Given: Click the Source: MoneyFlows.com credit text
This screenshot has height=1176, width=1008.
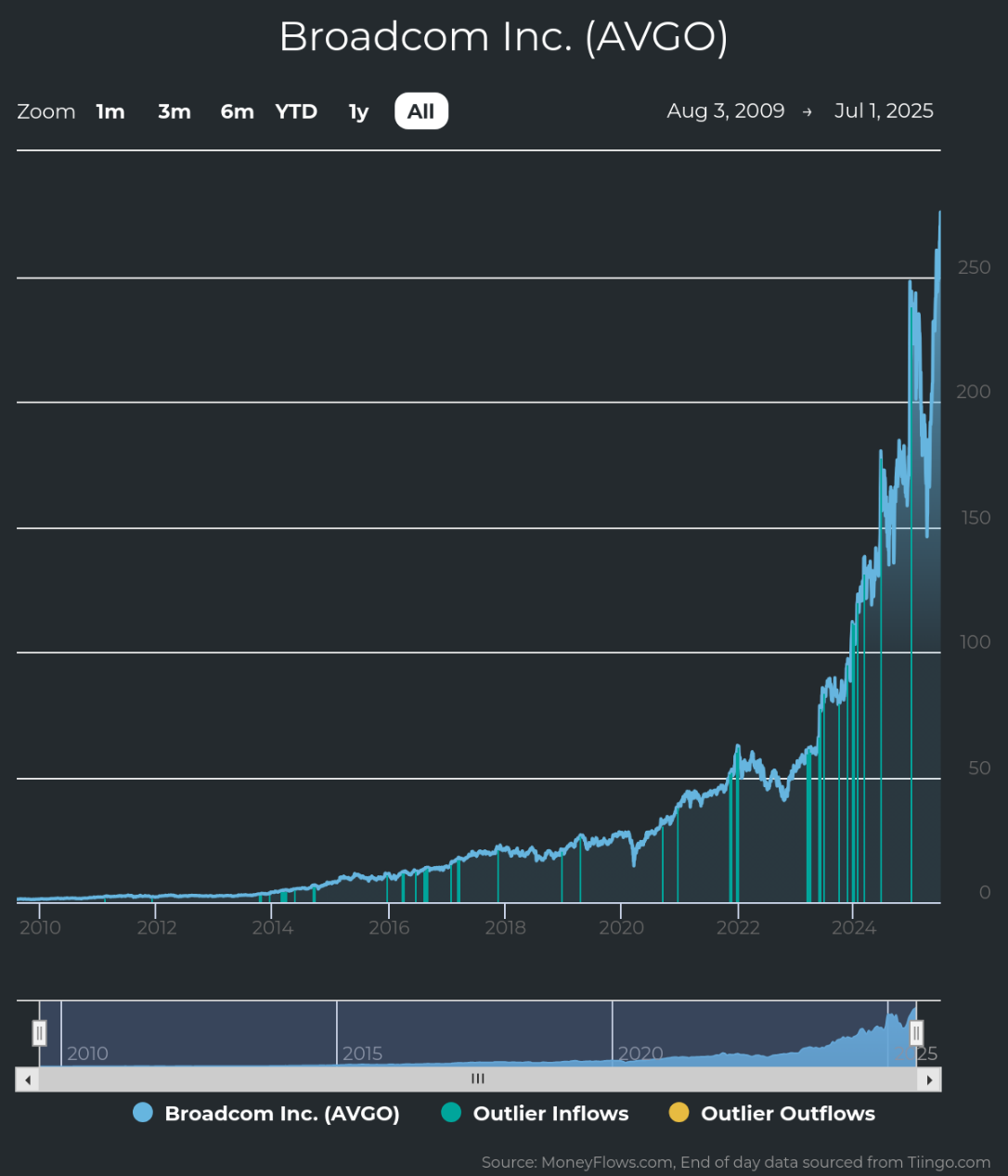Looking at the screenshot, I should pyautogui.click(x=736, y=1162).
